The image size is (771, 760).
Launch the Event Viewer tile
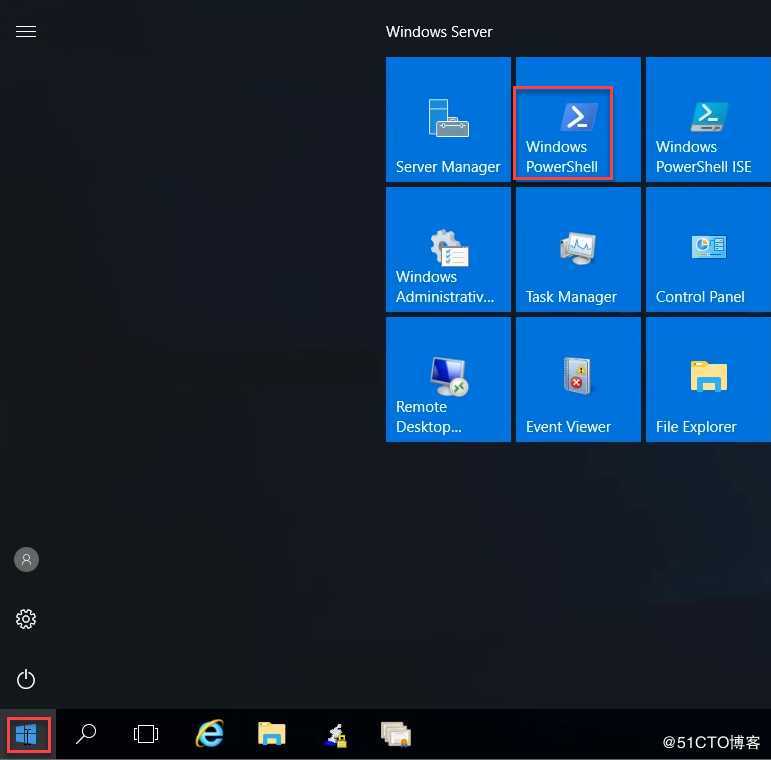pos(577,380)
